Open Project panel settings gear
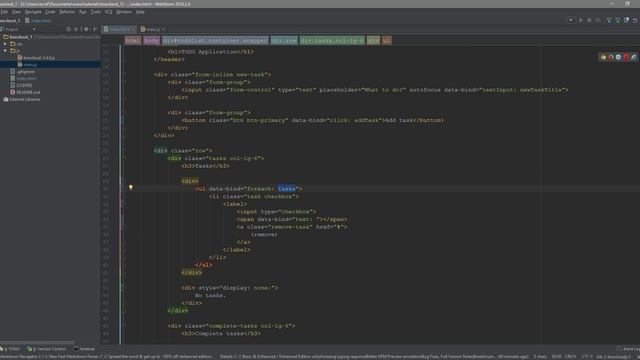Viewport: 640px width, 360px height. pyautogui.click(x=86, y=29)
